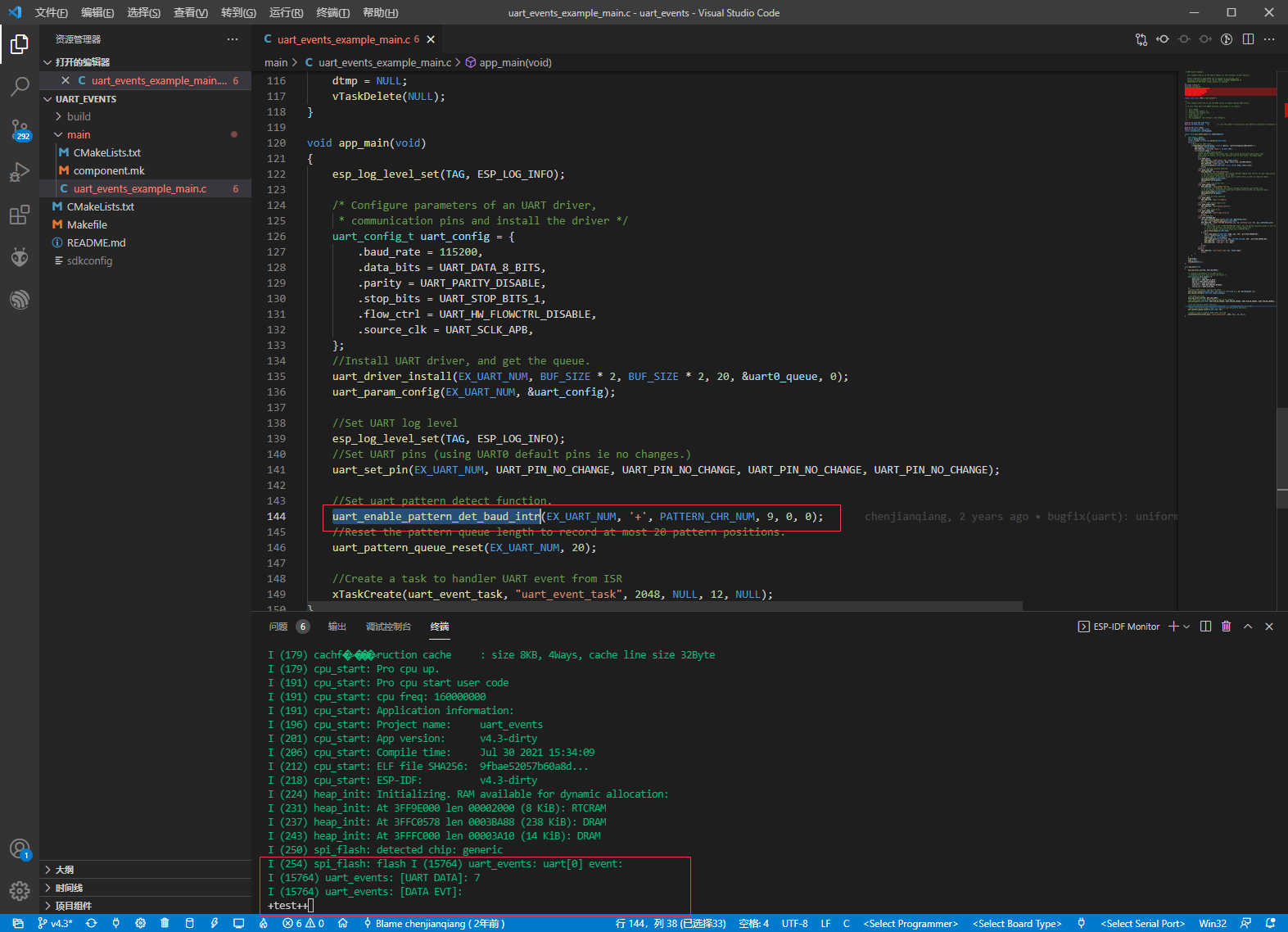
Task: Click <Select Board Type> in status bar
Action: 1017,923
